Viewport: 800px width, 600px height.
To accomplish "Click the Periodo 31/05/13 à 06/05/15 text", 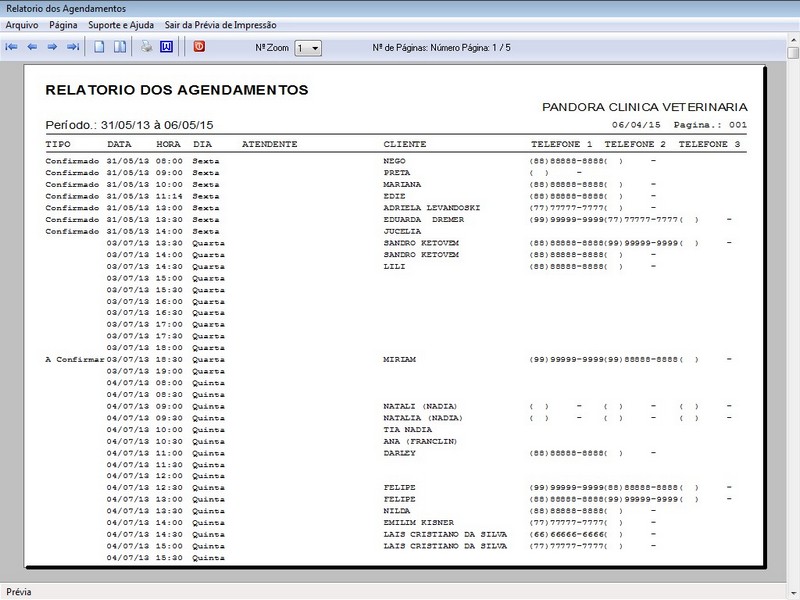I will [129, 125].
